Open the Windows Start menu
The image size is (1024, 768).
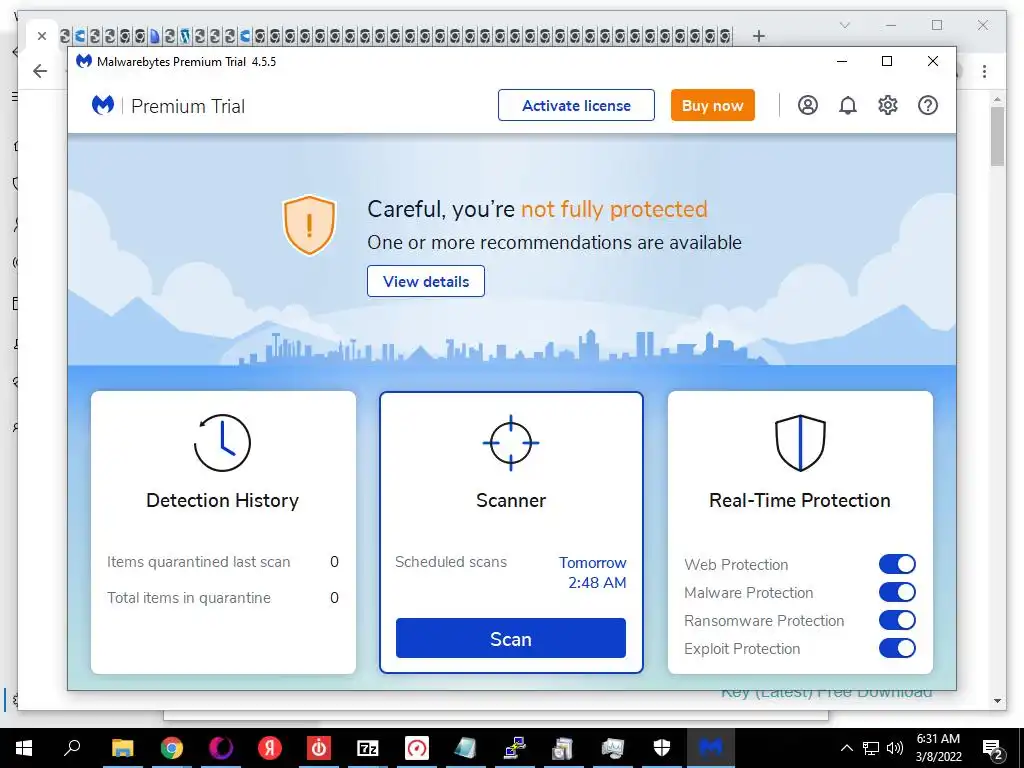tap(24, 748)
